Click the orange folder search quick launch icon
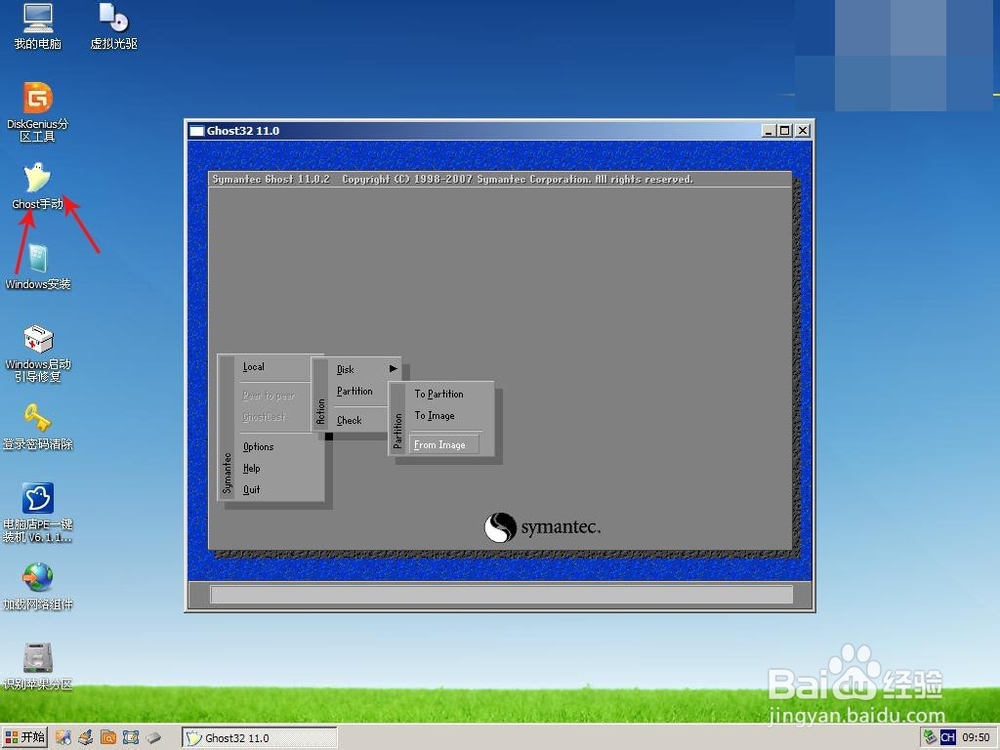Screen dimensions: 1000x750 click(108, 738)
